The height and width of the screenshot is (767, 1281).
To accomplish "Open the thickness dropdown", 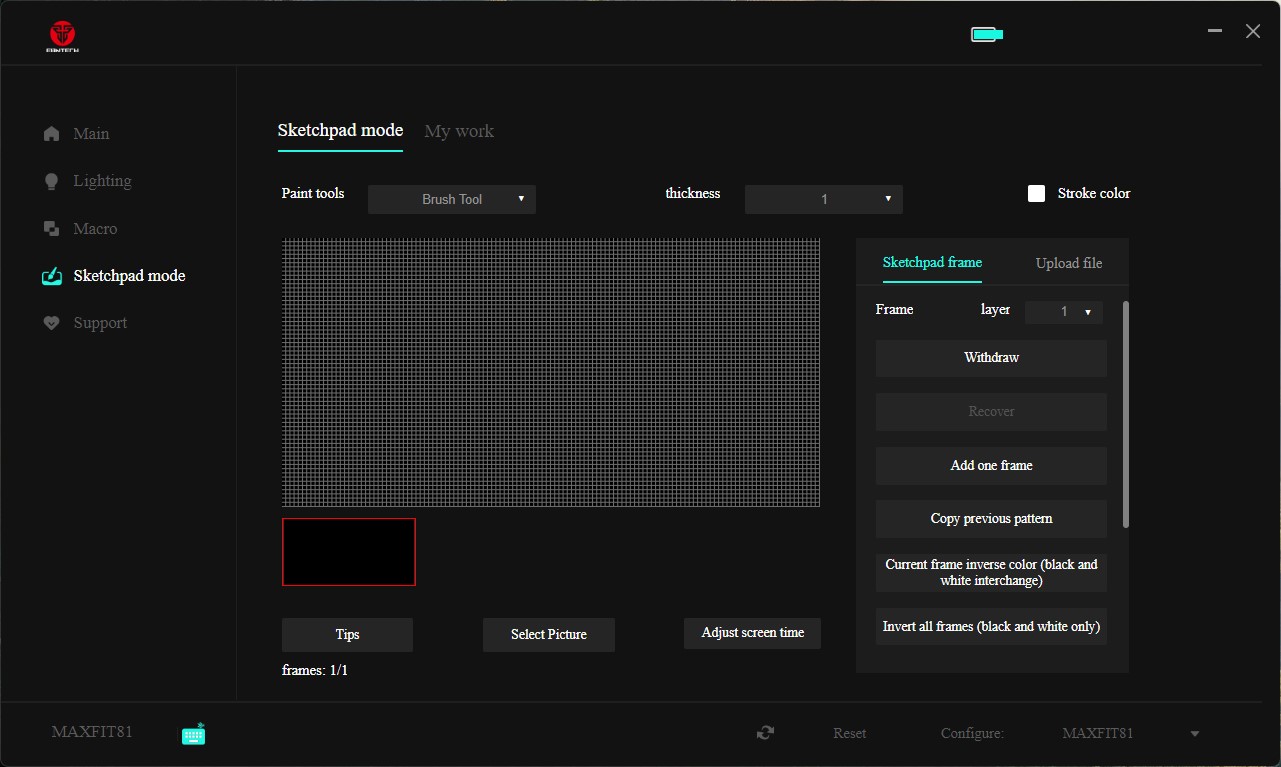I will point(823,199).
